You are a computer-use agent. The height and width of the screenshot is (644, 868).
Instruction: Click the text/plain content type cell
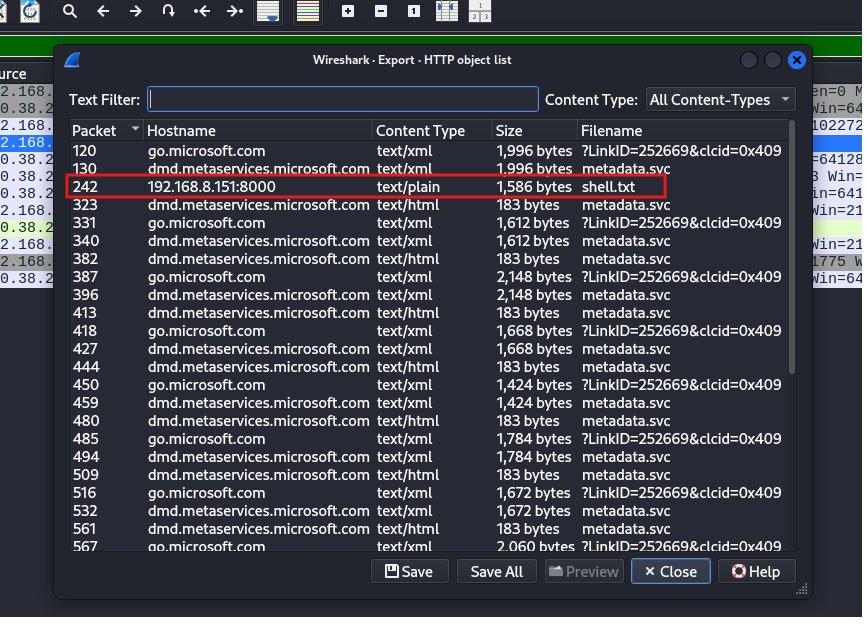tap(408, 187)
